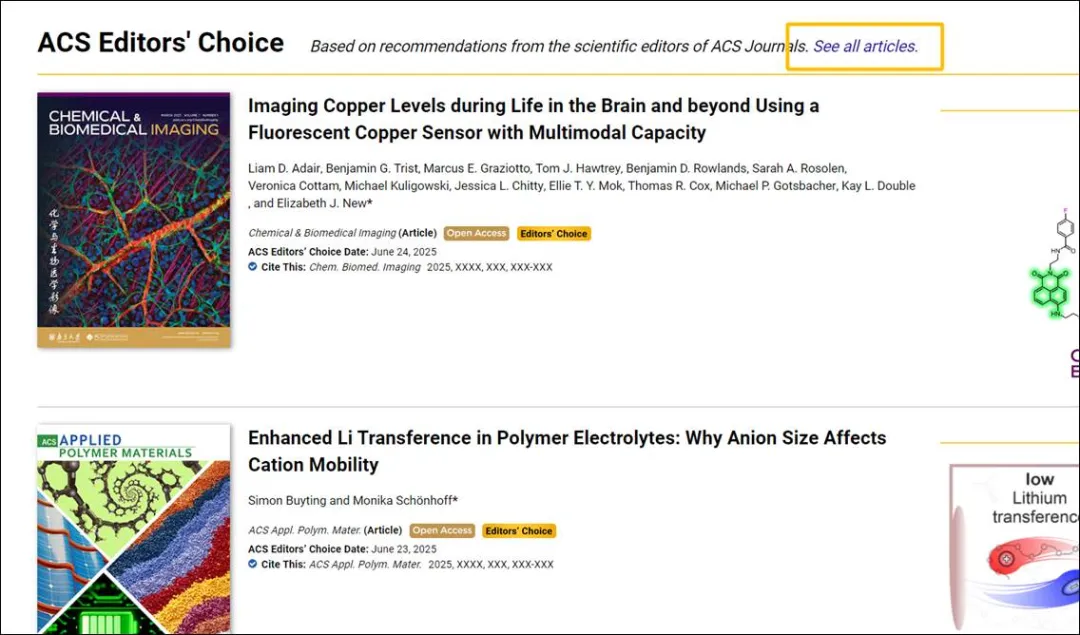The height and width of the screenshot is (635, 1080).
Task: Click Editors' Choice badge on polymer article
Action: pyautogui.click(x=519, y=530)
